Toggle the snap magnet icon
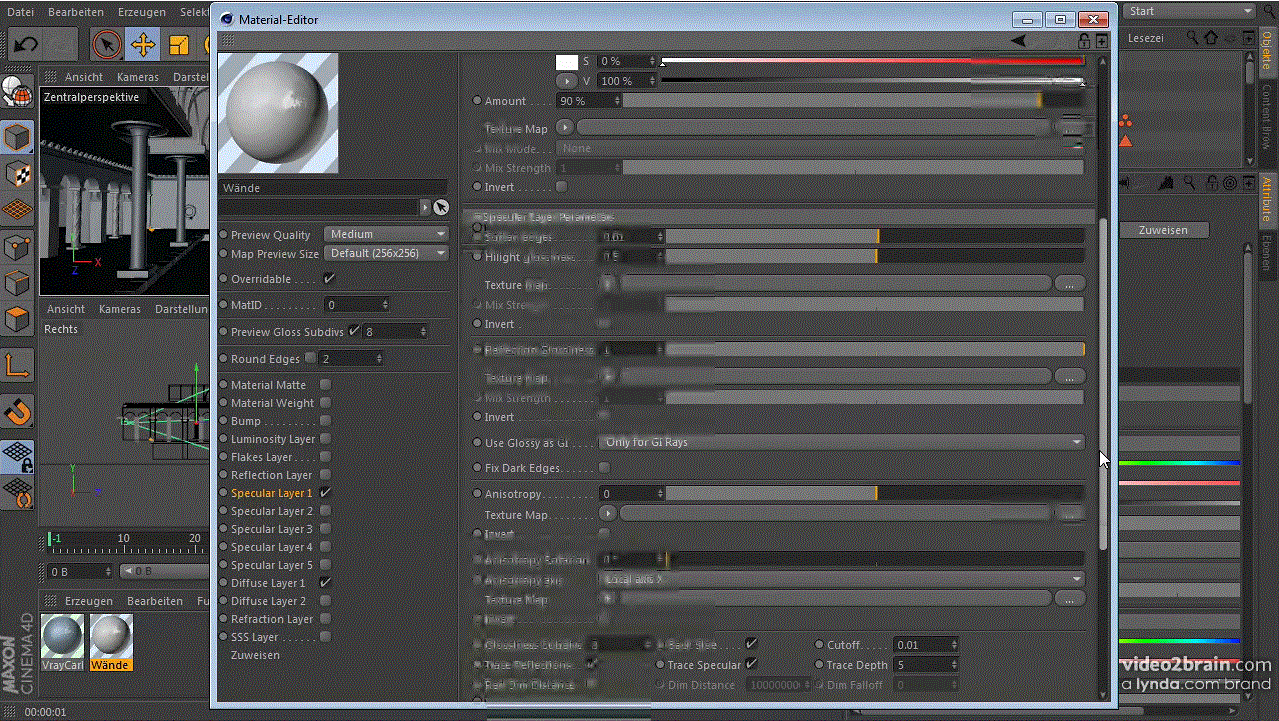The height and width of the screenshot is (721, 1279). click(17, 411)
